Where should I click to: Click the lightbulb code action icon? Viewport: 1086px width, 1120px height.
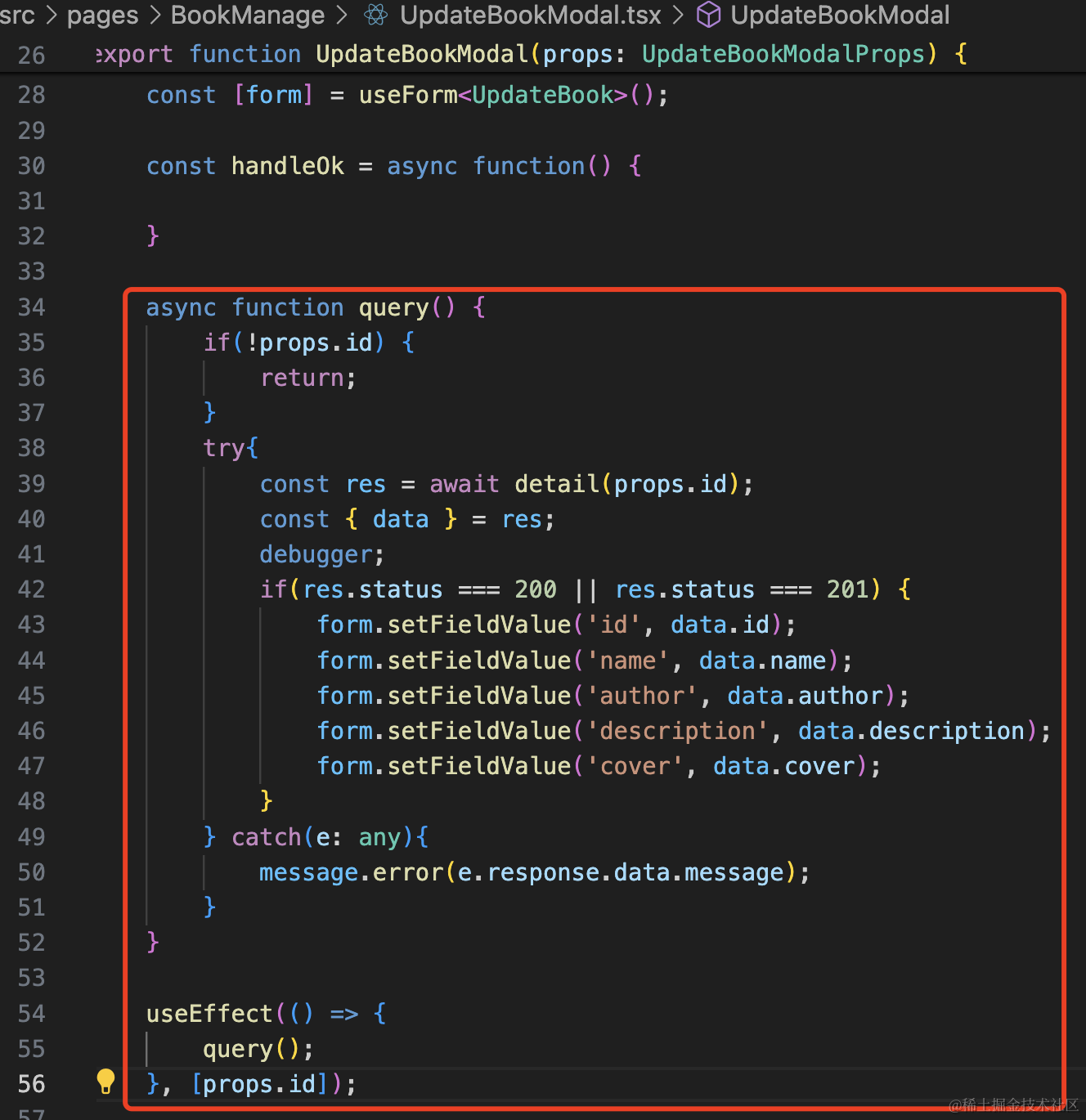[x=105, y=1082]
